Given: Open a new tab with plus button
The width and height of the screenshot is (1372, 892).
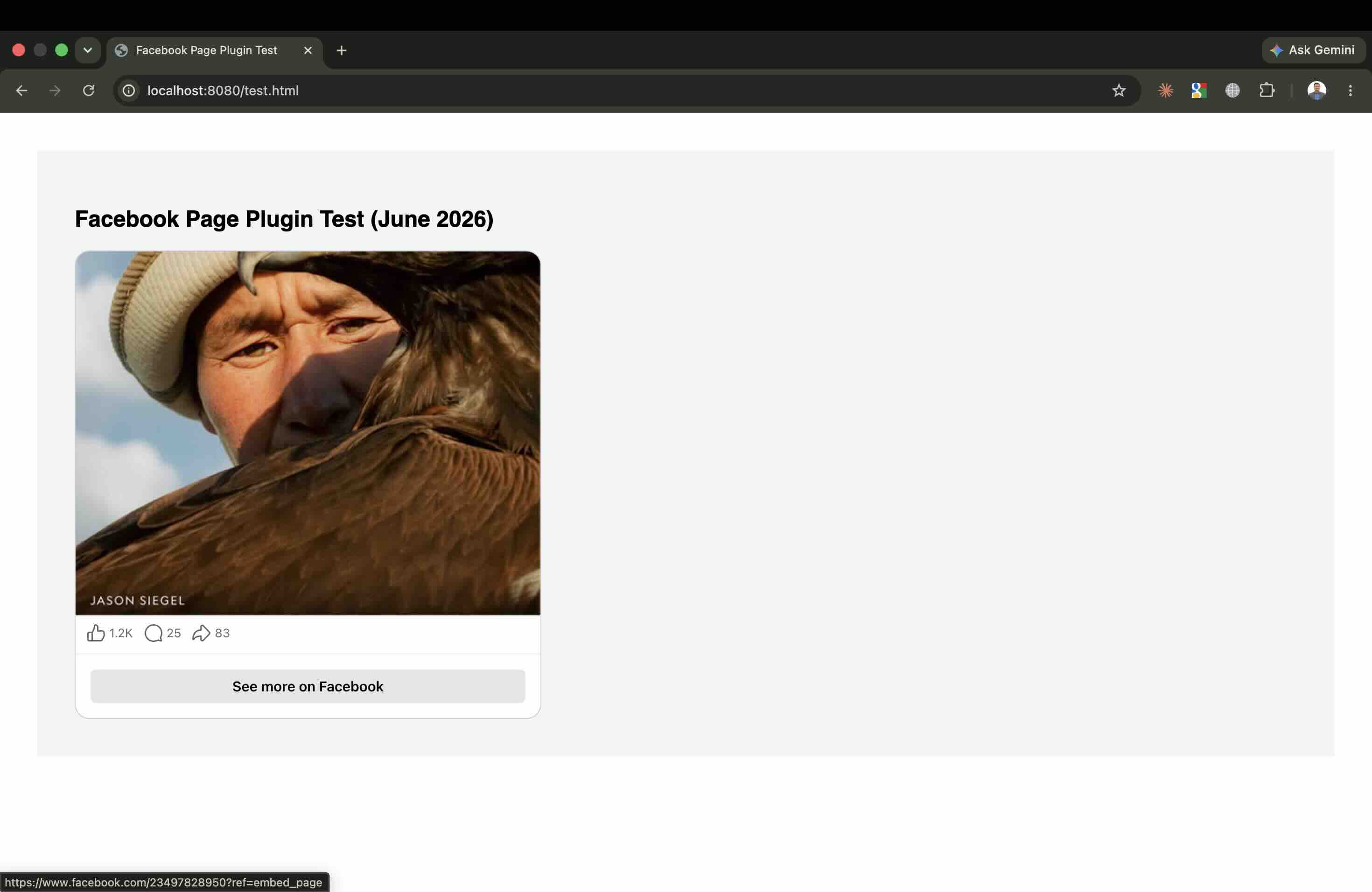Looking at the screenshot, I should click(341, 51).
